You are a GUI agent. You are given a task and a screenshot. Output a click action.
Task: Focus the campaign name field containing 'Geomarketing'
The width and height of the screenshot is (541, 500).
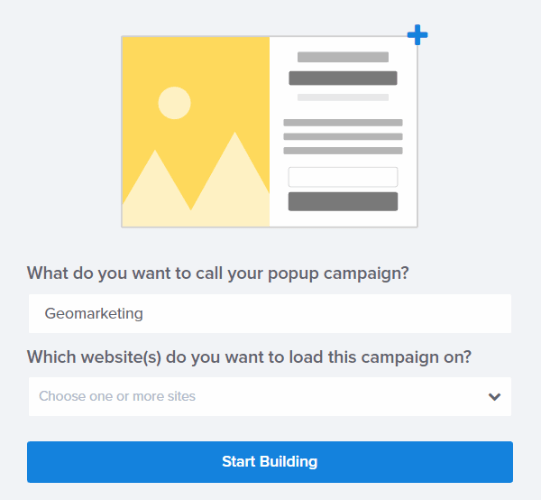coord(270,314)
